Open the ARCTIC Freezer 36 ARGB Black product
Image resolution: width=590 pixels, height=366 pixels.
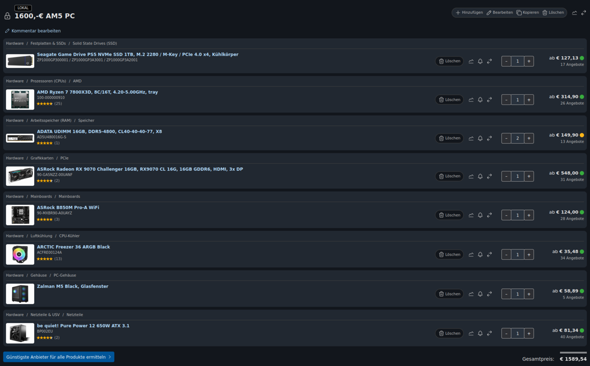(x=73, y=247)
